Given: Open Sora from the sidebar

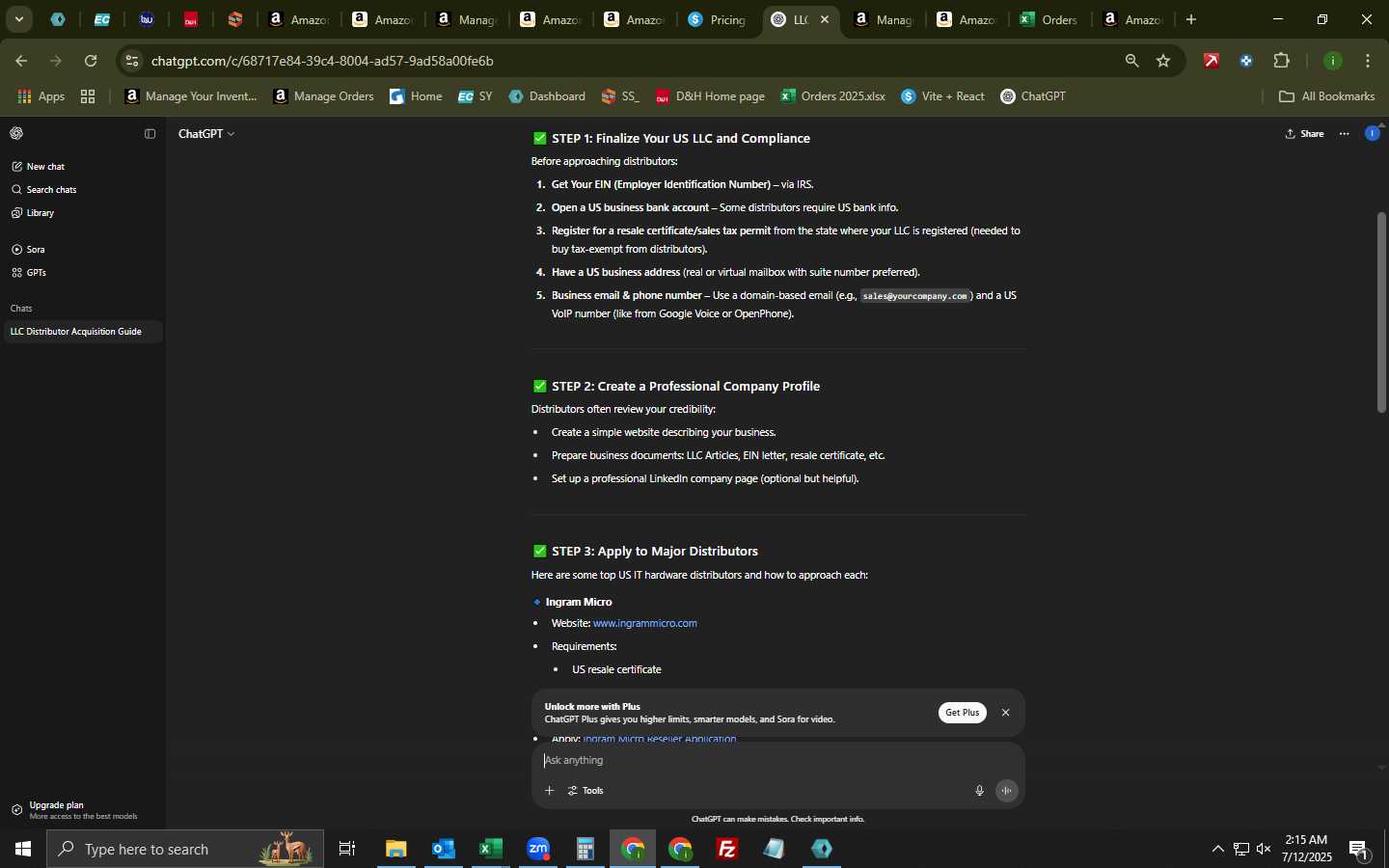Looking at the screenshot, I should tap(28, 250).
